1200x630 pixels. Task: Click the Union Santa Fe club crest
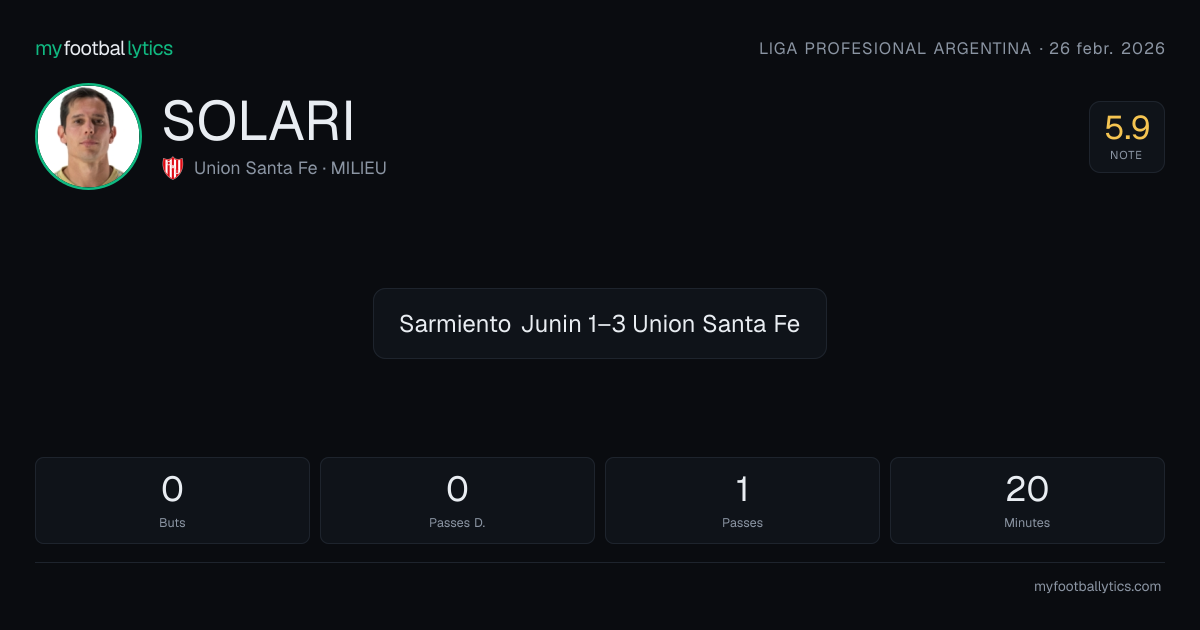173,168
